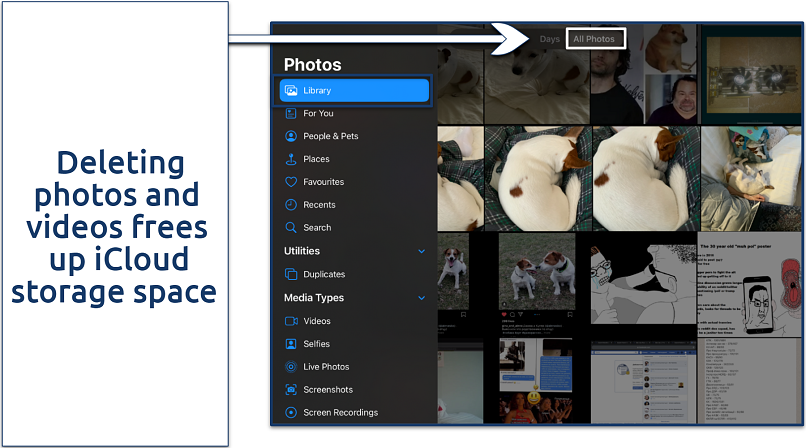Click the Videos camera icon

click(291, 321)
